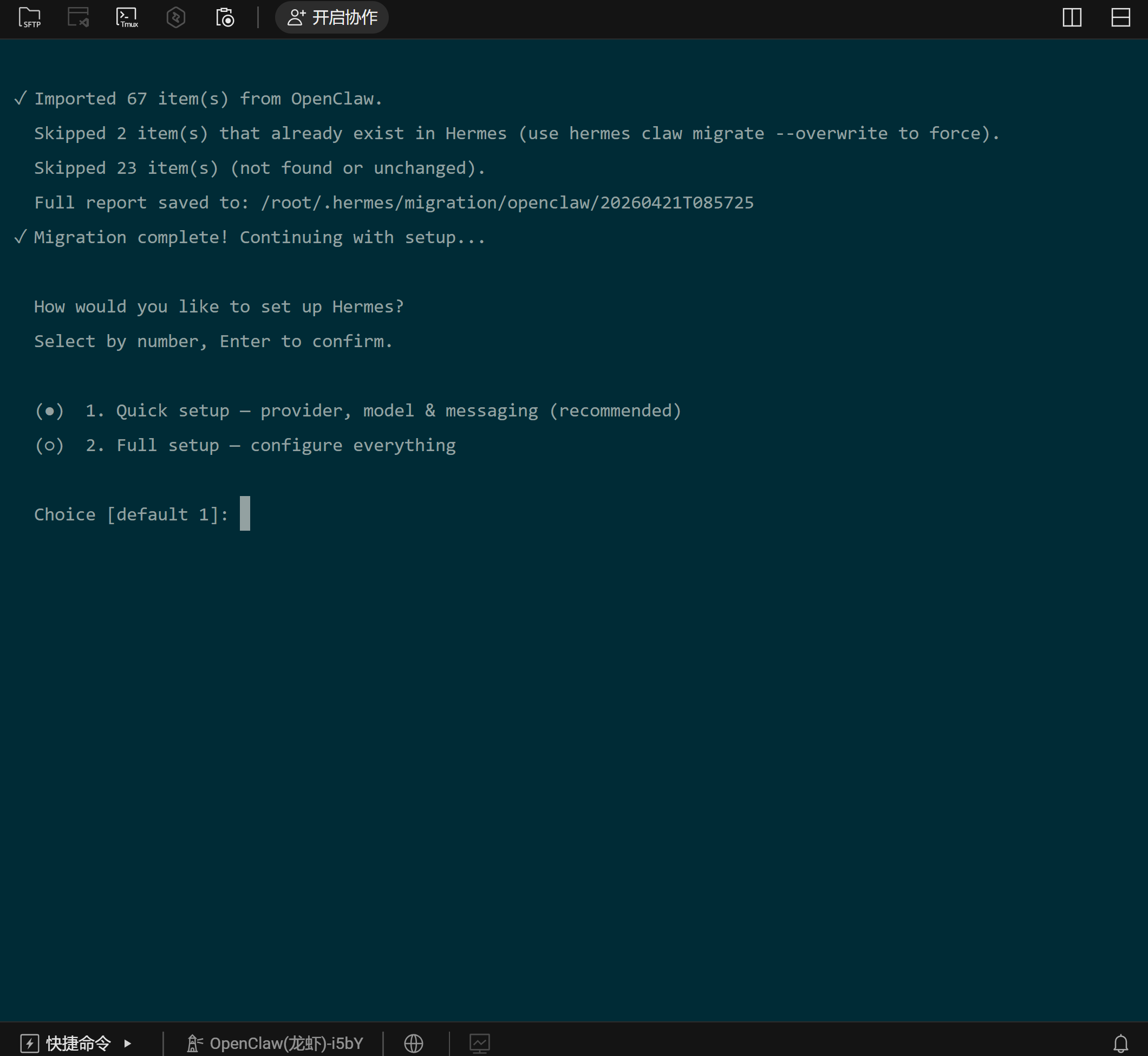Split terminal into vertical panes

(1072, 17)
